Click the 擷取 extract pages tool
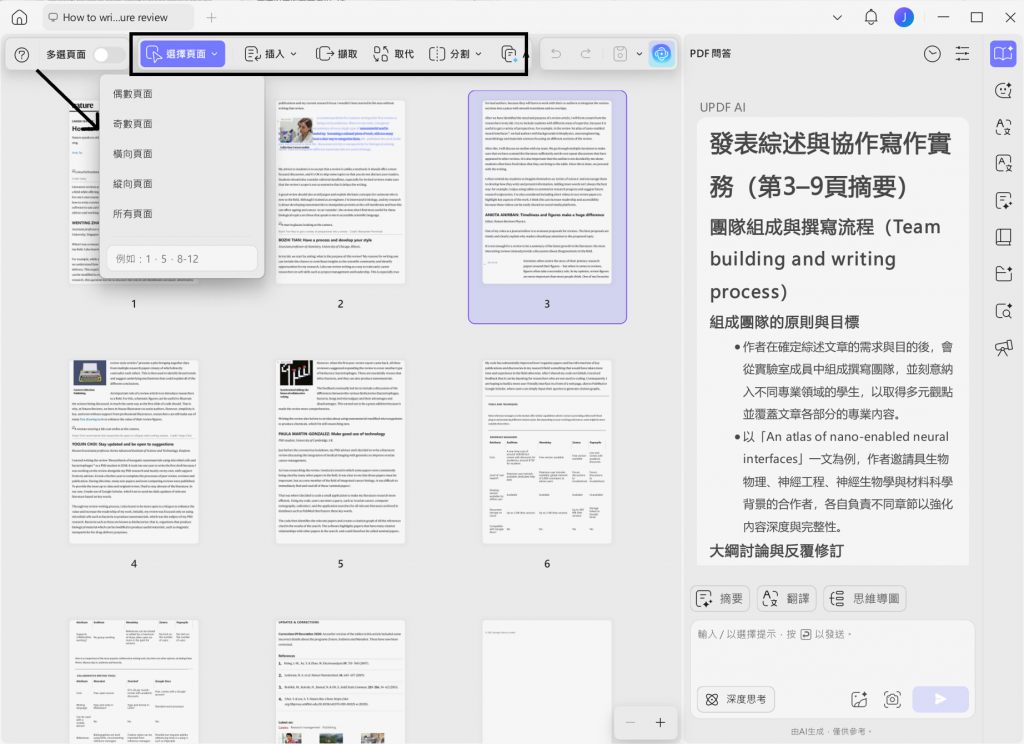Viewport: 1024px width, 744px height. 336,54
